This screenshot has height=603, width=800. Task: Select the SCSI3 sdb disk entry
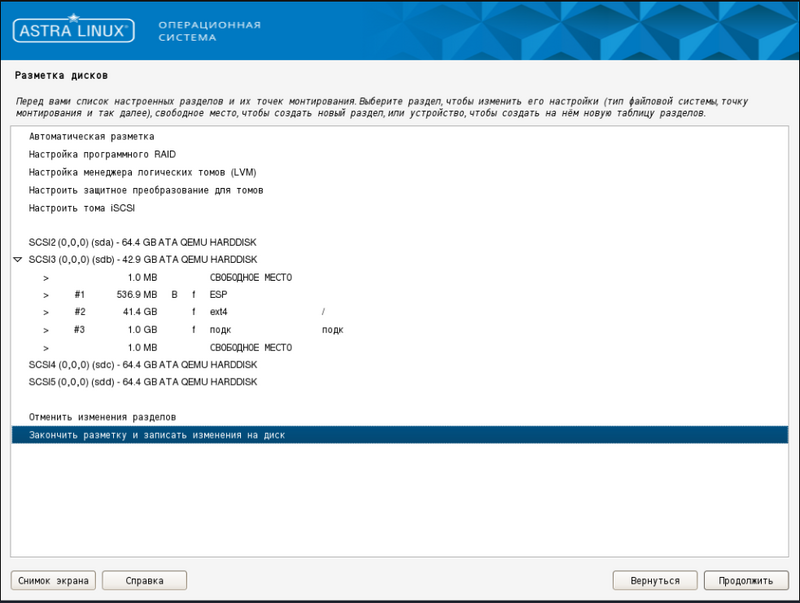[144, 259]
